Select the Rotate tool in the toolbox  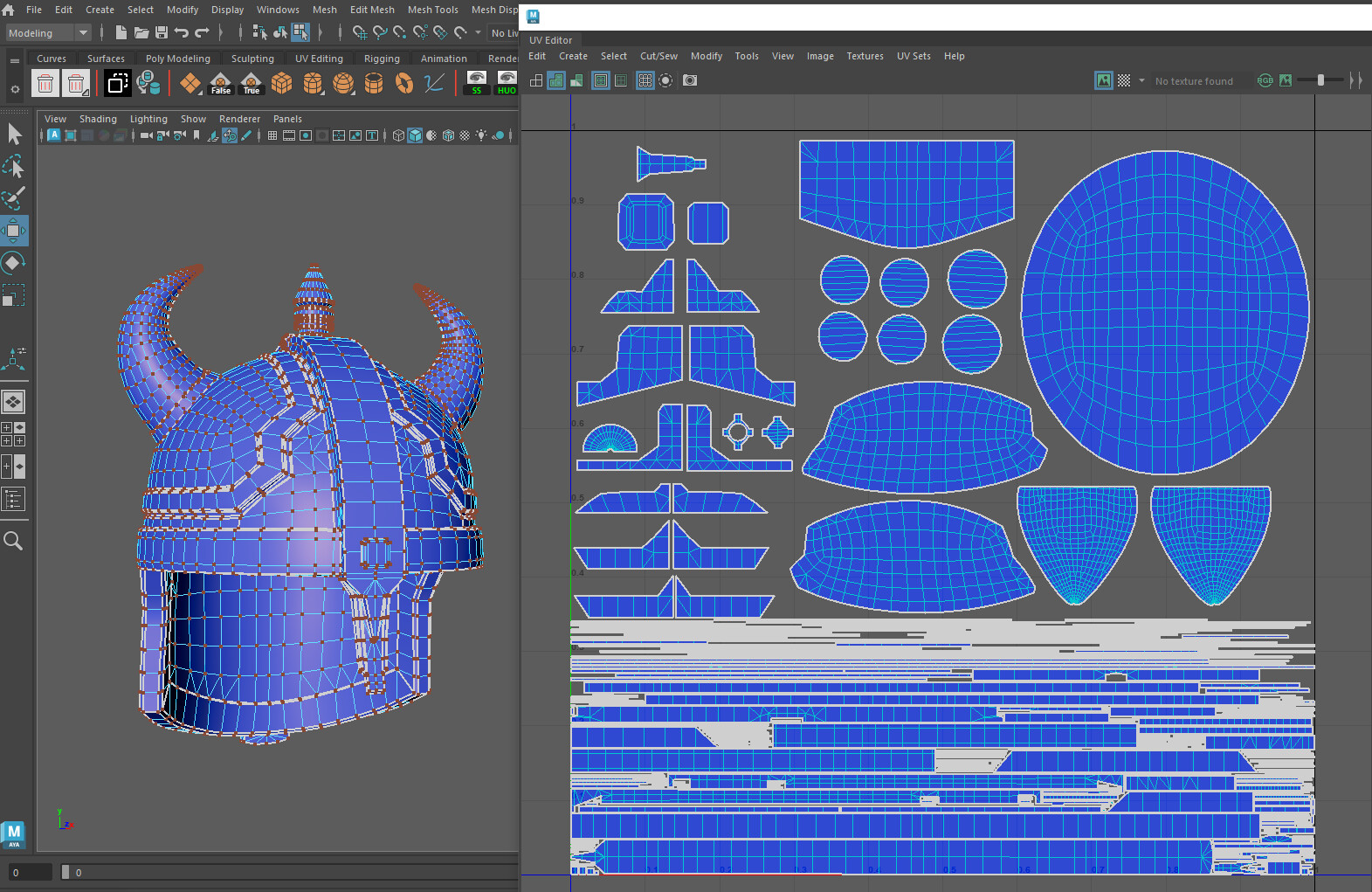click(x=14, y=263)
